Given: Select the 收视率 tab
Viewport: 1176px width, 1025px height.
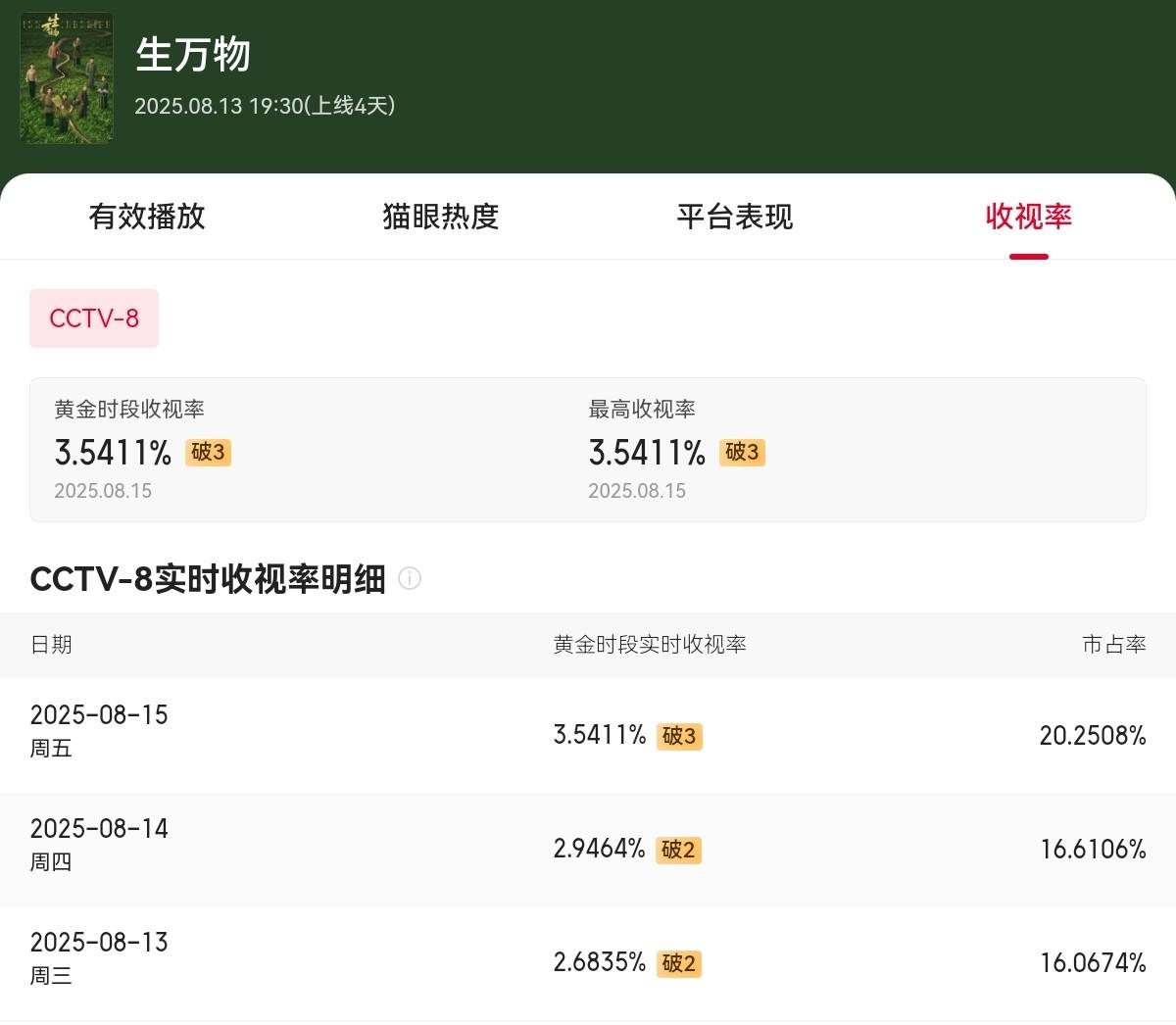Looking at the screenshot, I should pos(1029,217).
